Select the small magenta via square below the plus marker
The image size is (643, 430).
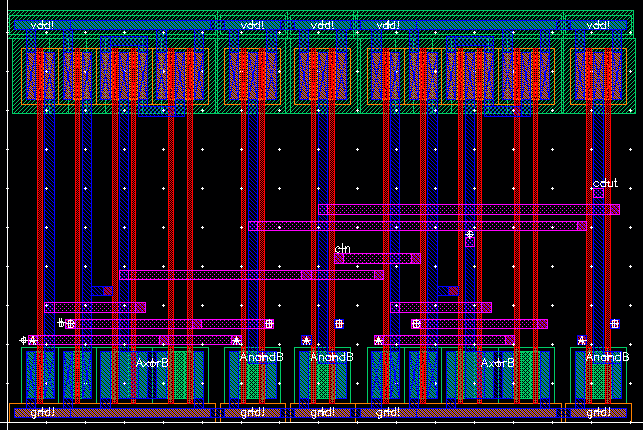470,242
